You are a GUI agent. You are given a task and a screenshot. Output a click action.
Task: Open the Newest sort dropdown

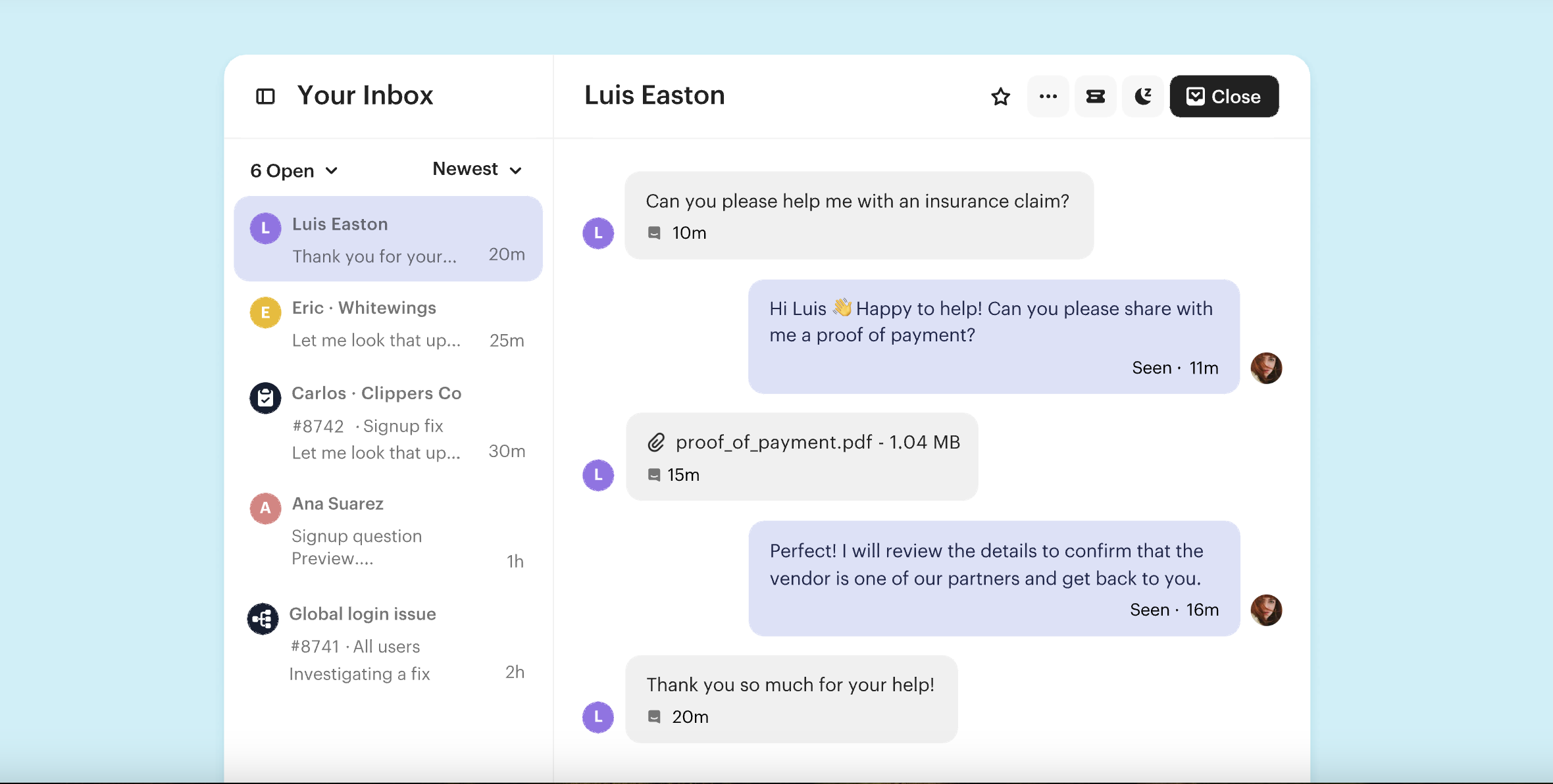[x=477, y=170]
